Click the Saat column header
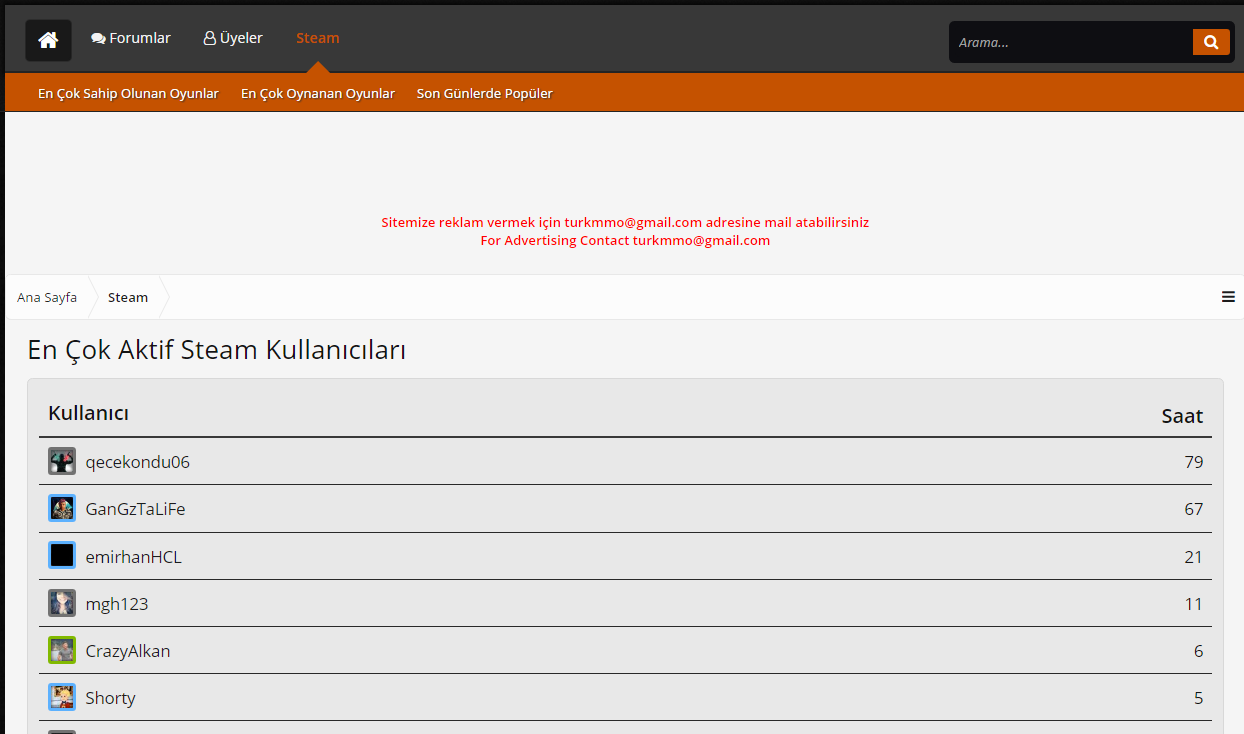Screen dimensions: 1244x734 click(1182, 416)
